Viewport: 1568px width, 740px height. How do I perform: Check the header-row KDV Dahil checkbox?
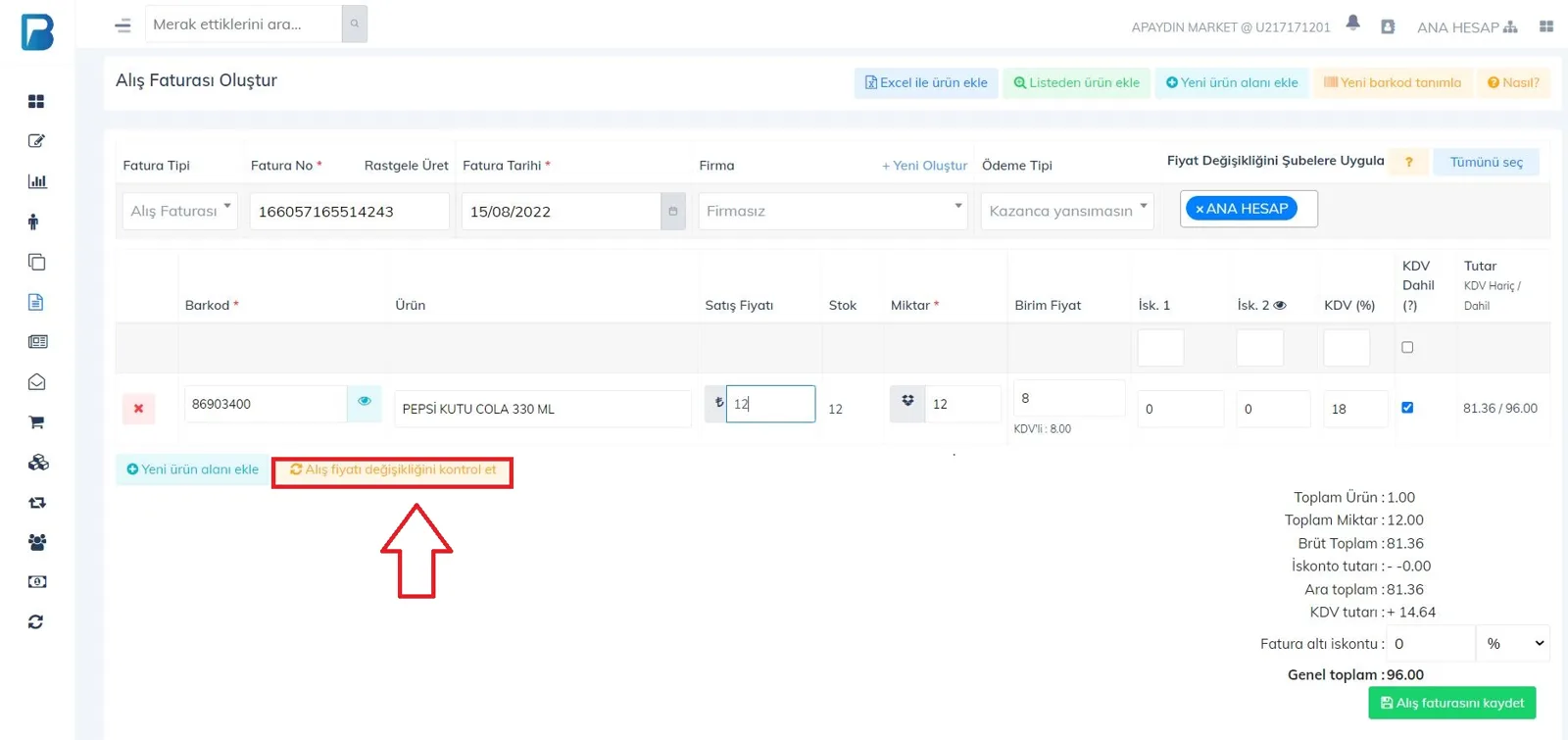point(1407,347)
